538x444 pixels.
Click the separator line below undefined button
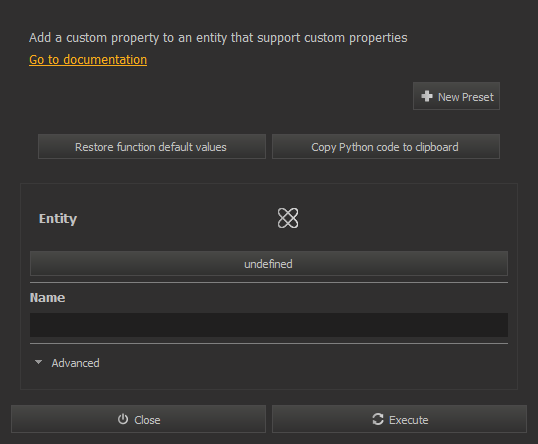pos(269,282)
